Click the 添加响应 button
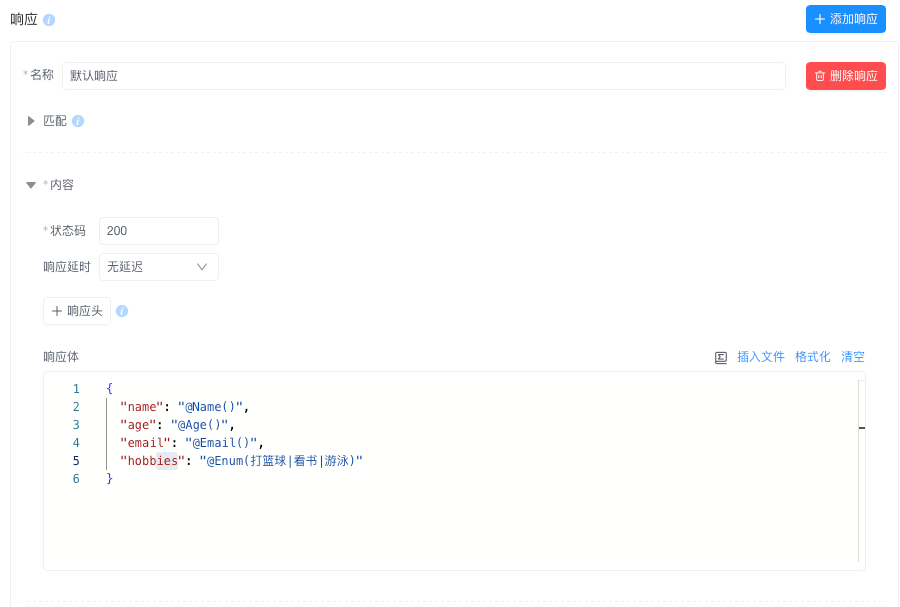The height and width of the screenshot is (607, 900). (x=845, y=19)
